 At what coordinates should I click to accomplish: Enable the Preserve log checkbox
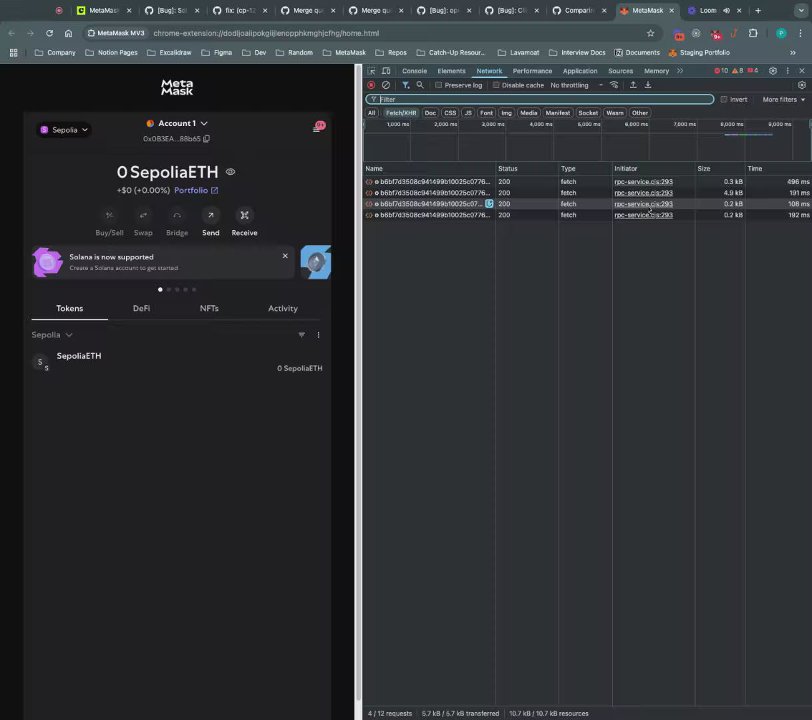439,85
